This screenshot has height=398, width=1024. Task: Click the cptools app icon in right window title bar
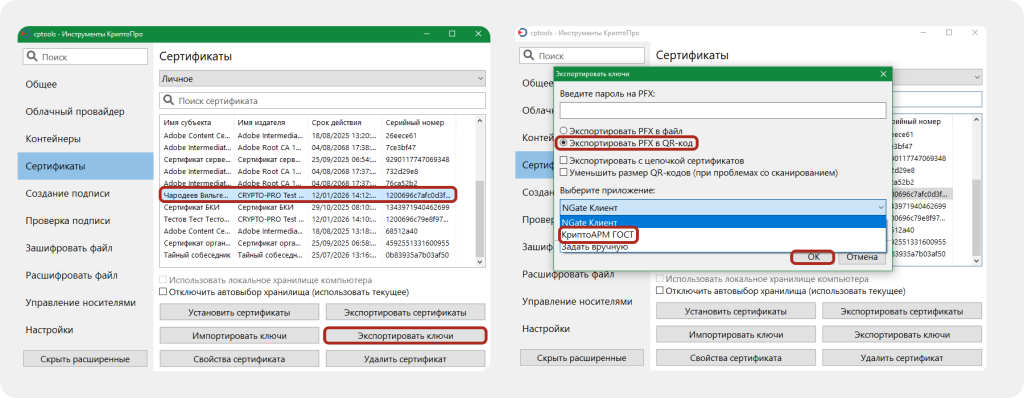[x=522, y=32]
